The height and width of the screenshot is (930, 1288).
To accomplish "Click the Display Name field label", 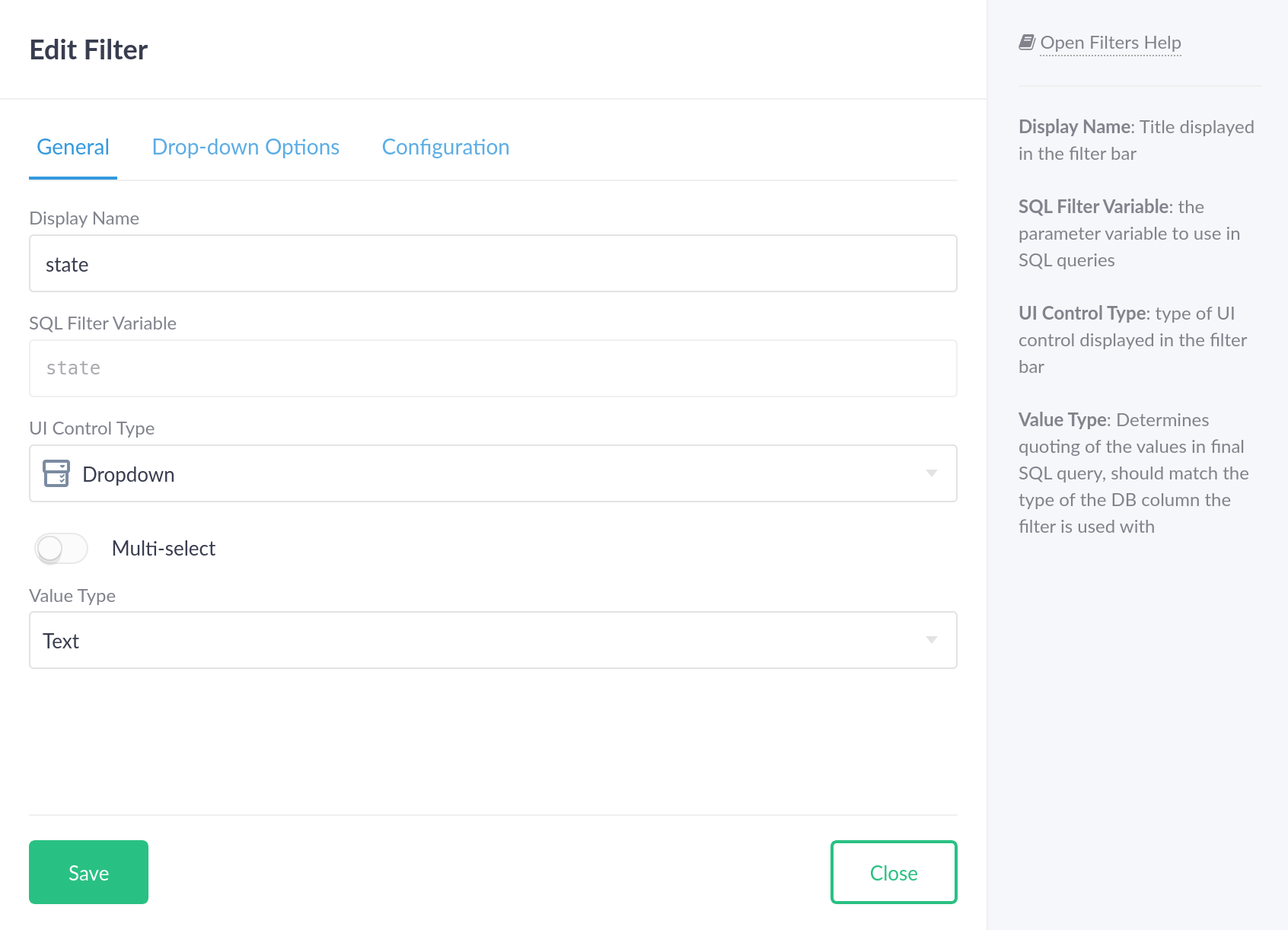I will tap(84, 218).
